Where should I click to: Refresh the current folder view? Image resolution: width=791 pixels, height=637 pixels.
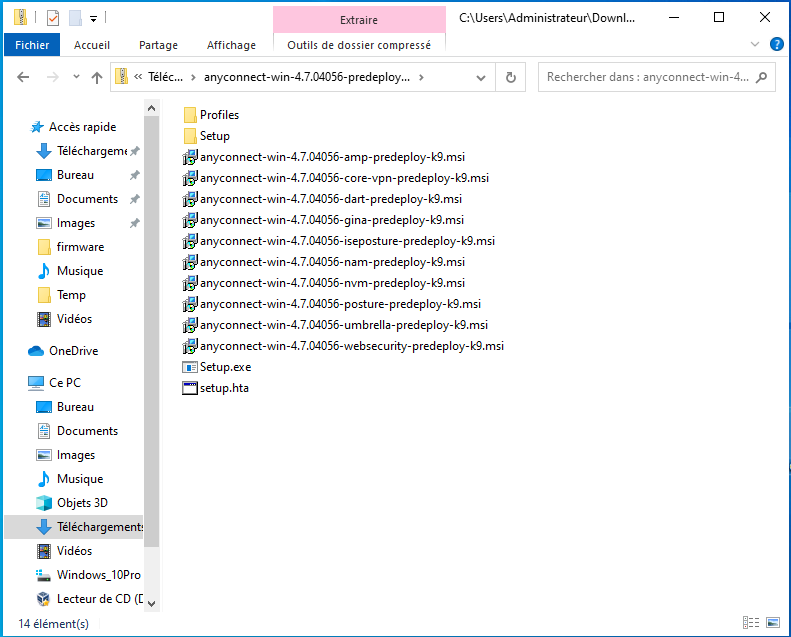pyautogui.click(x=511, y=77)
